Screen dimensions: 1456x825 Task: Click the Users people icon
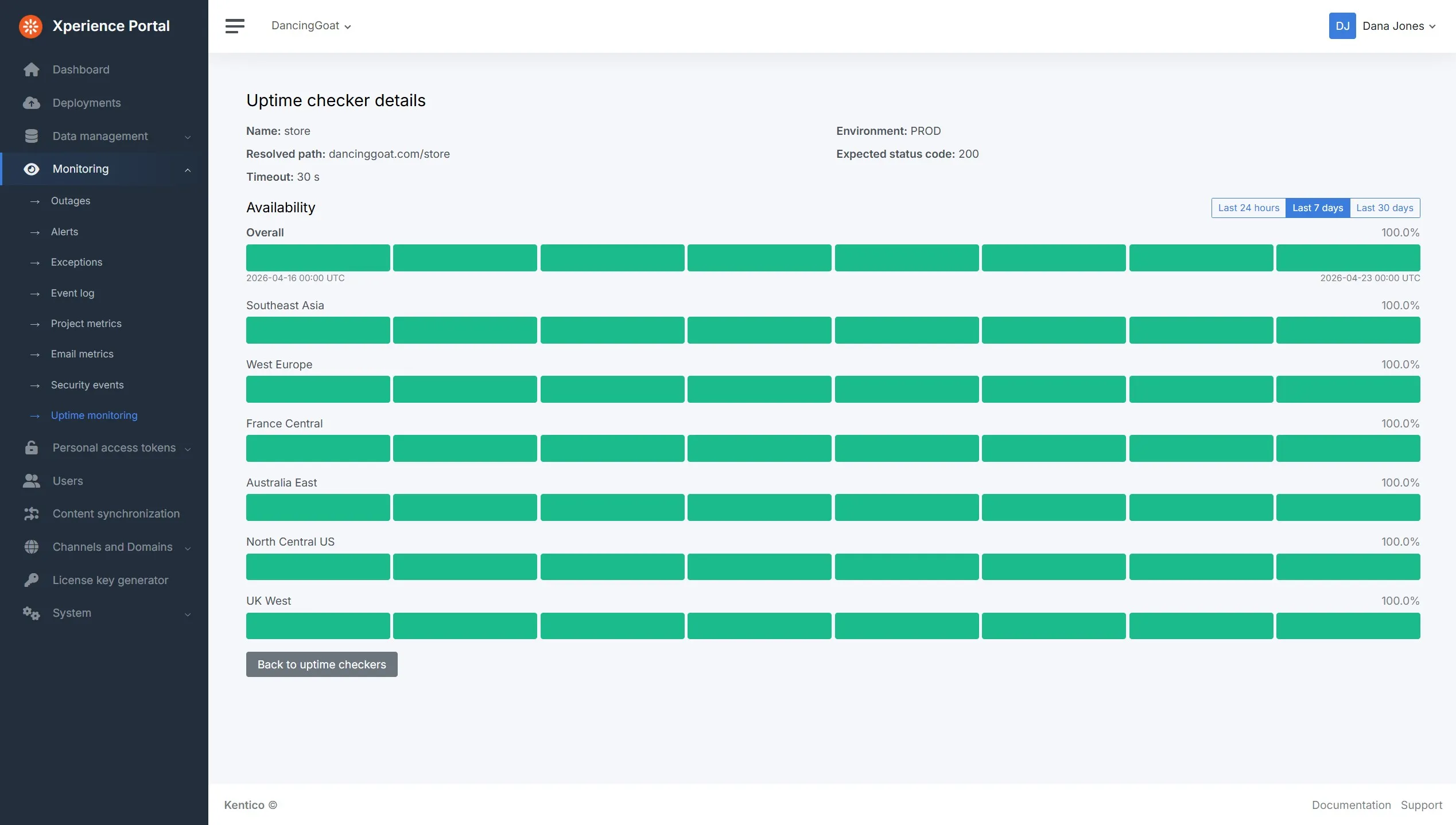click(x=32, y=481)
